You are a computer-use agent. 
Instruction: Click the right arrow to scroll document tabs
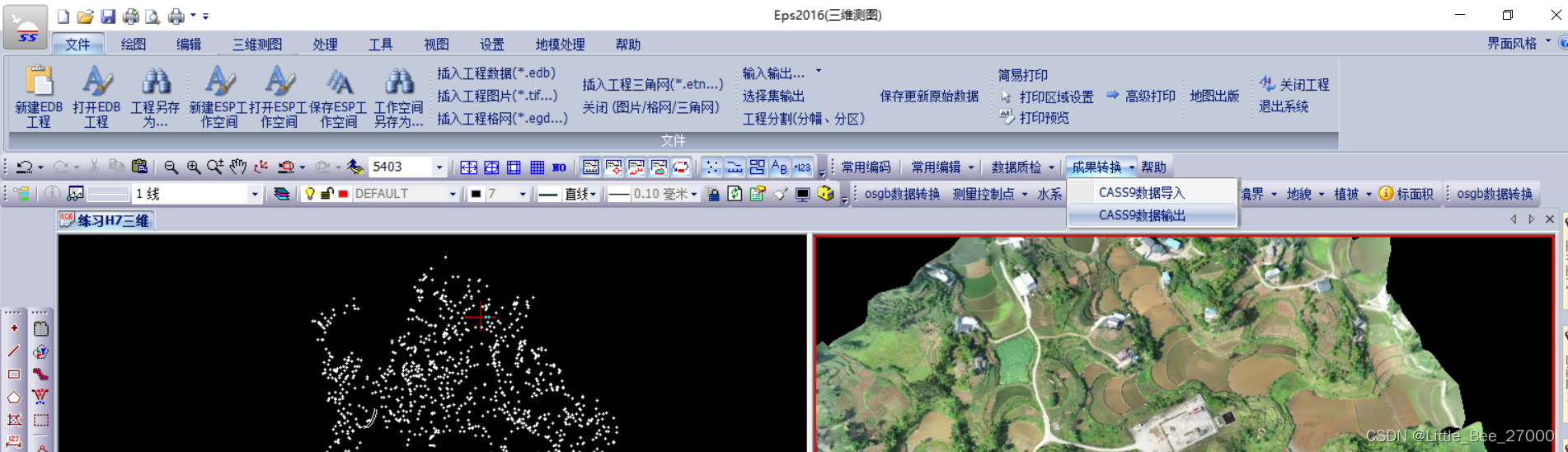1532,219
